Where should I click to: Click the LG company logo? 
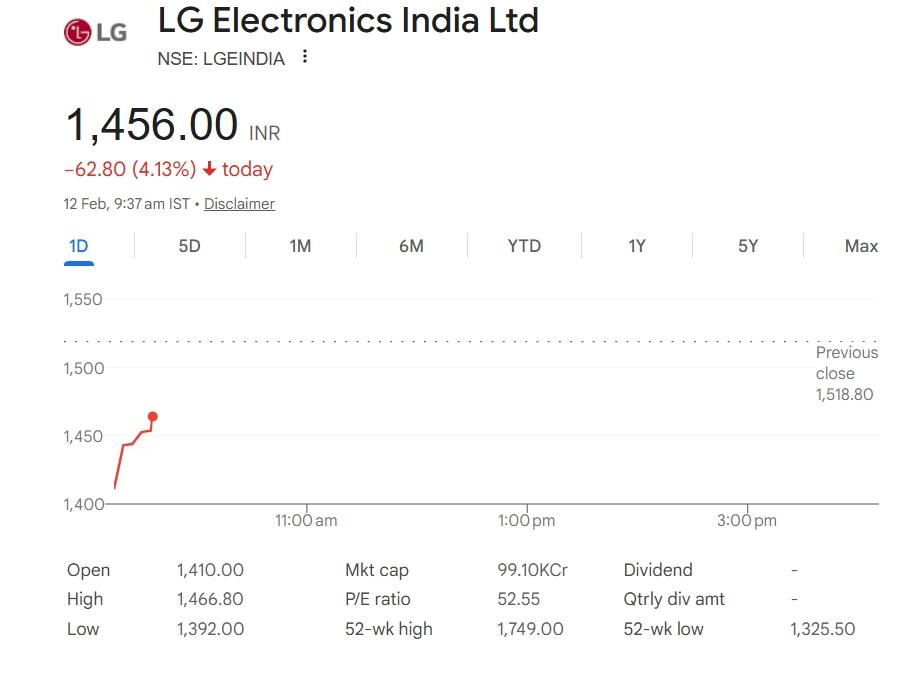click(95, 32)
